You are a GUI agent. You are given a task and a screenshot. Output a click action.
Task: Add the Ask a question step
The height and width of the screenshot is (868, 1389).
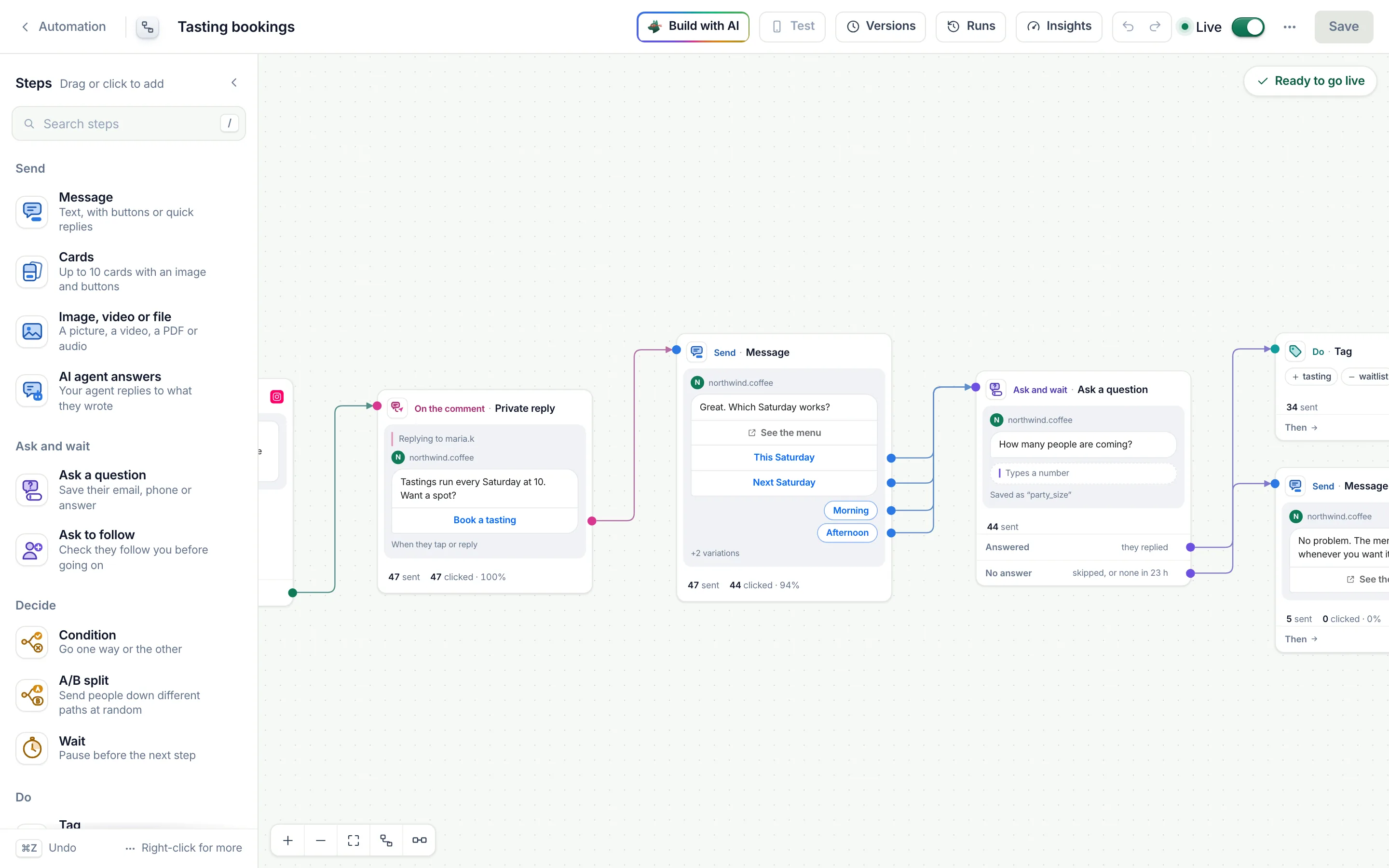pyautogui.click(x=129, y=489)
